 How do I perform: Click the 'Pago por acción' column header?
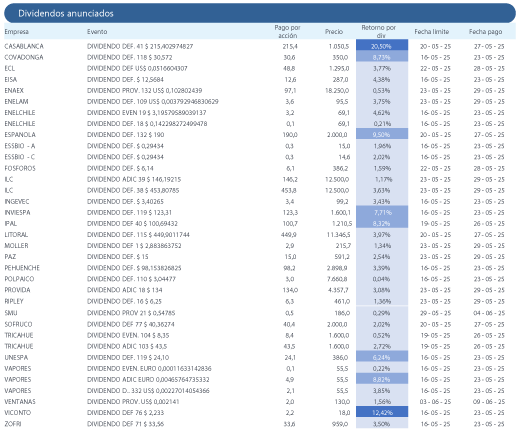287,32
